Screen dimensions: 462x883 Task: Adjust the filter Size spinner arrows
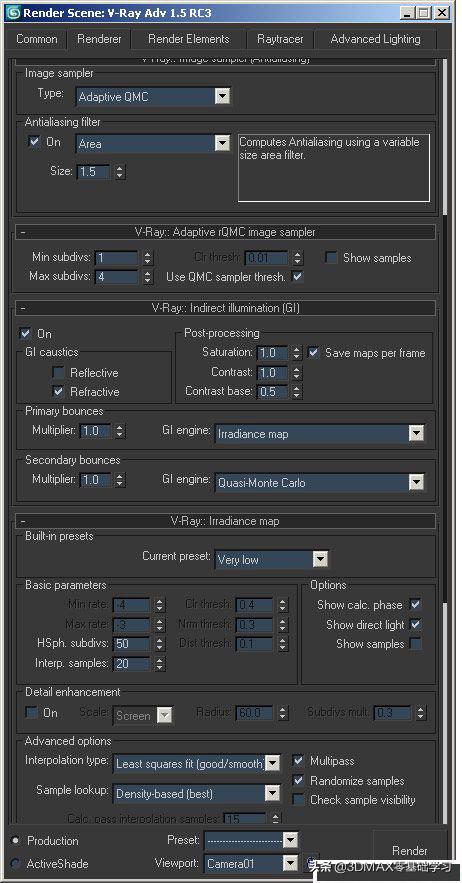coord(119,171)
